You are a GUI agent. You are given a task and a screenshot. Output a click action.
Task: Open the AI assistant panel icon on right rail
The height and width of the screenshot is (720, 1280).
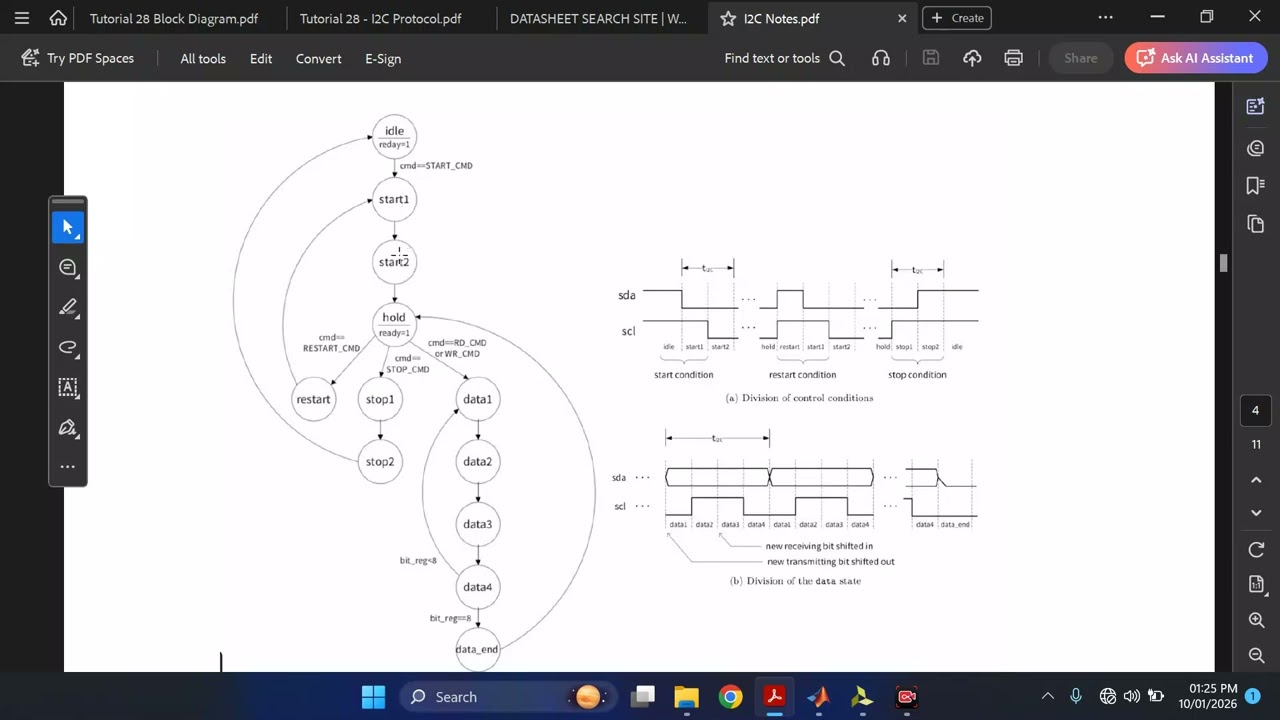pos(1256,106)
